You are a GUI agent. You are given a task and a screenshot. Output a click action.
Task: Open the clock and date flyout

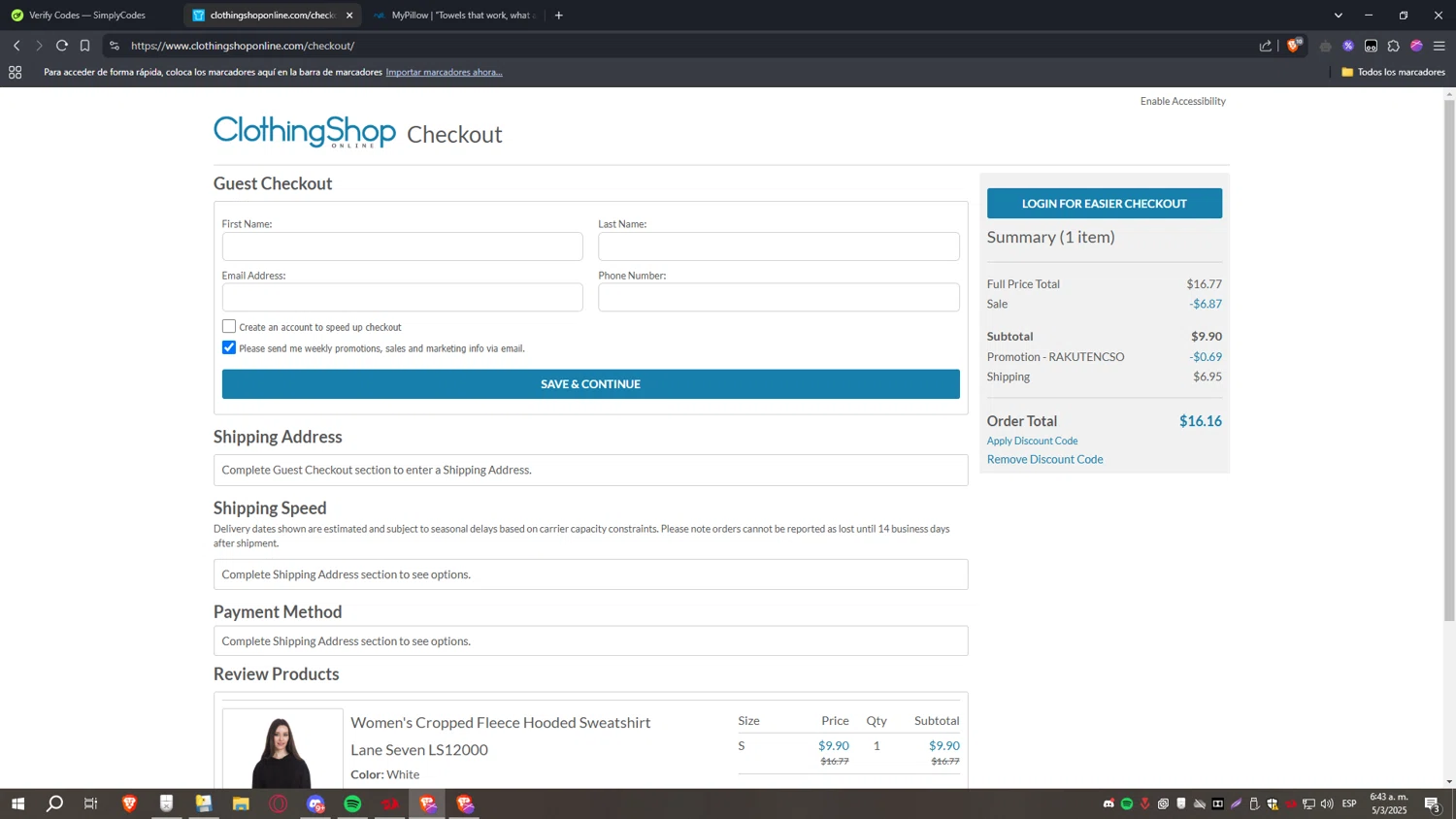[x=1388, y=803]
